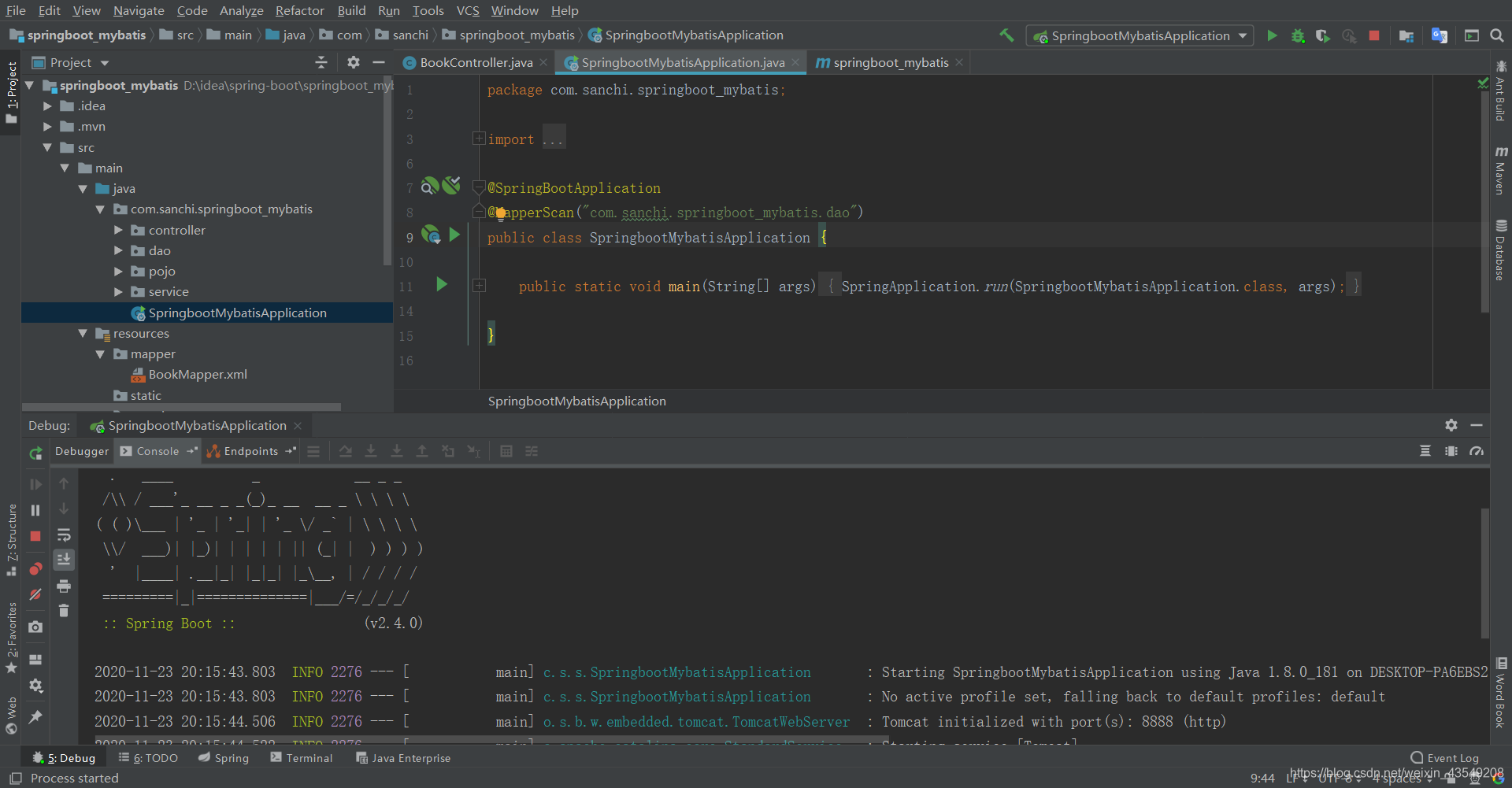This screenshot has height=788, width=1512.
Task: Expand the pojo package arrow
Action: 118,271
